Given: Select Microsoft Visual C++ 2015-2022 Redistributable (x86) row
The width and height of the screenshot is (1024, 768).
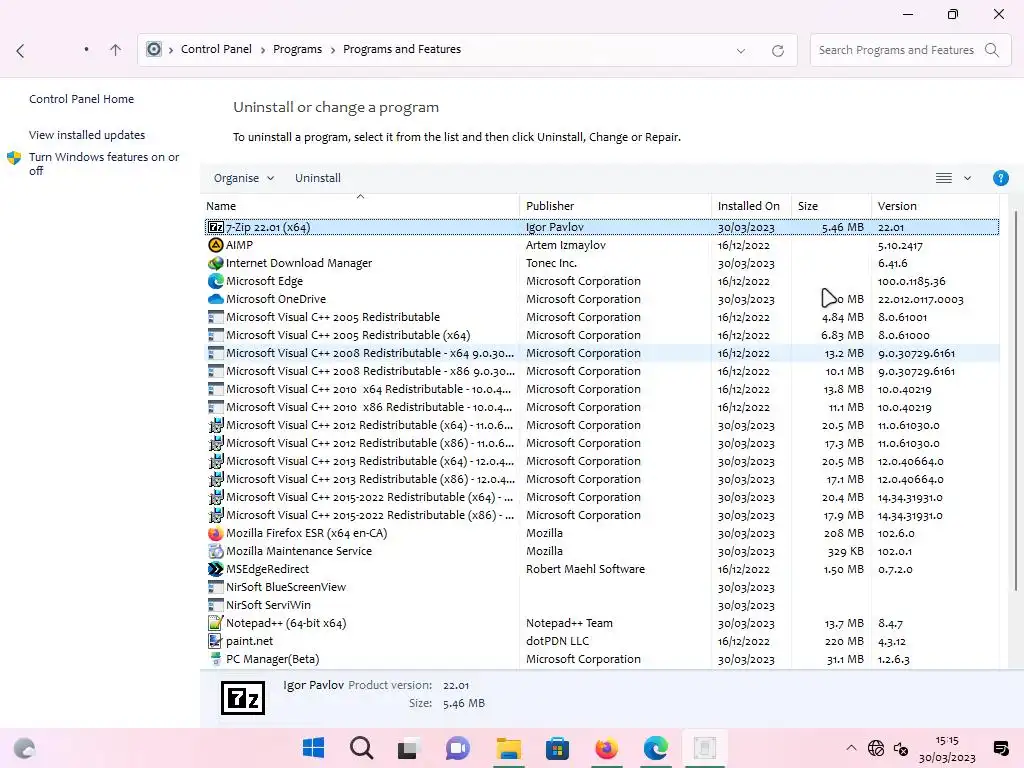Looking at the screenshot, I should coord(601,515).
